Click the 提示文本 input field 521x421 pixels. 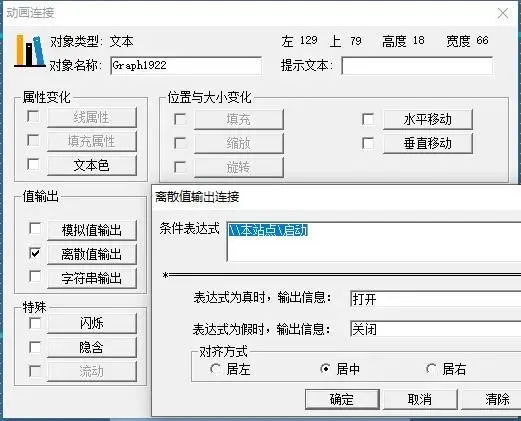click(417, 65)
